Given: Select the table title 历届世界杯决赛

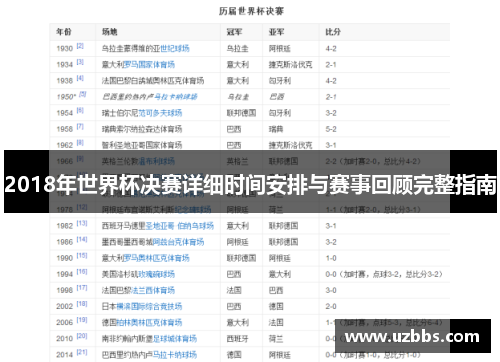Looking at the screenshot, I should pos(251,11).
